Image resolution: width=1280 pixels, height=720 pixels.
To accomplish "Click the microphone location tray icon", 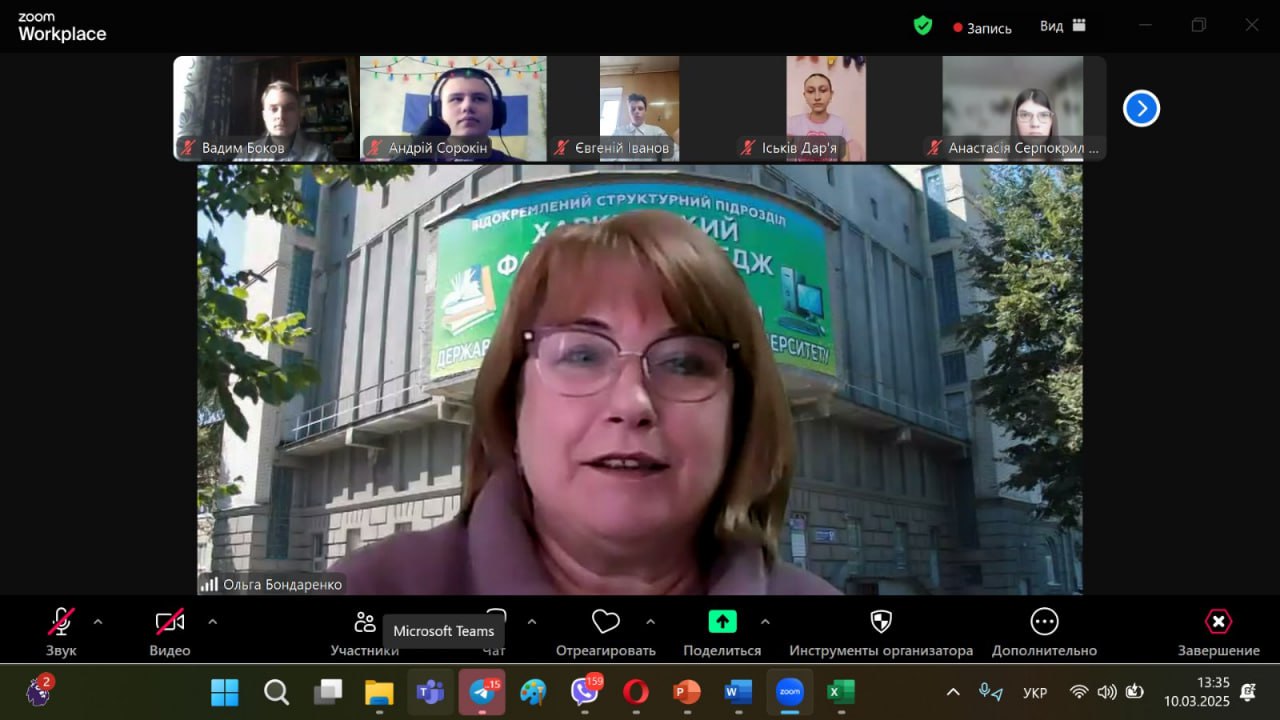I will tap(991, 692).
